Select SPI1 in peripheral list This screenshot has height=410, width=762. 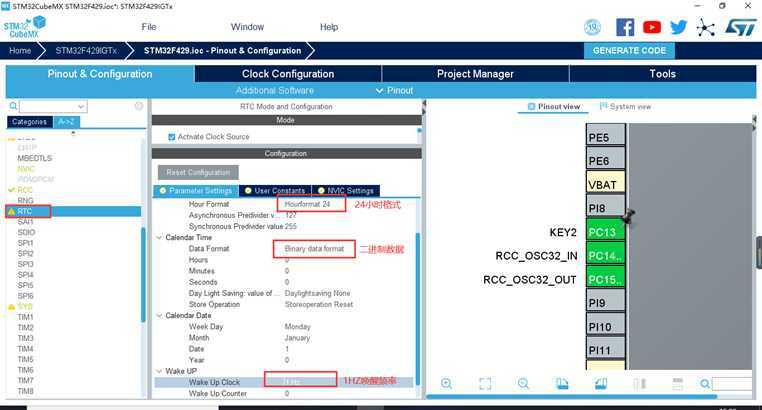click(25, 243)
